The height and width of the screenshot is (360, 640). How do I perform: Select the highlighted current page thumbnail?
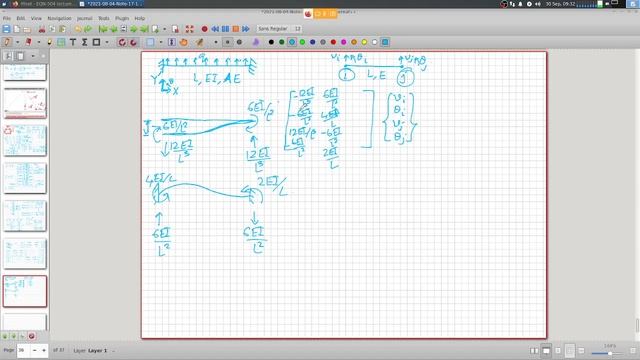[25, 291]
